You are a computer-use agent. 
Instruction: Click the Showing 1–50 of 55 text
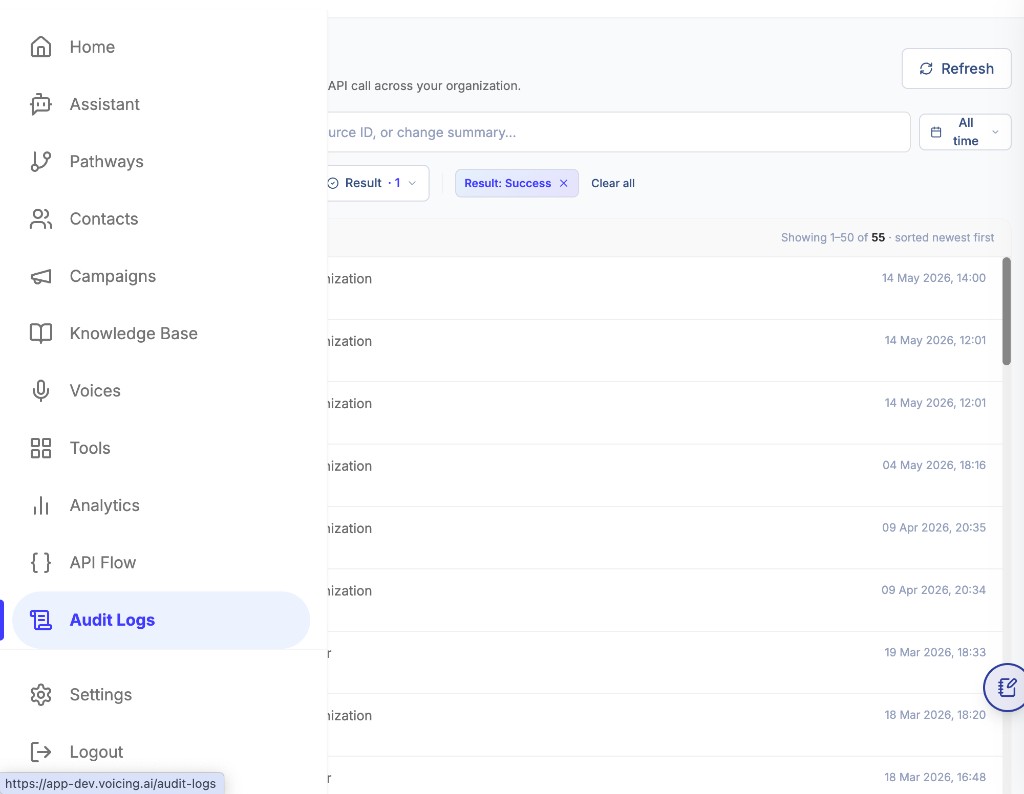[833, 237]
